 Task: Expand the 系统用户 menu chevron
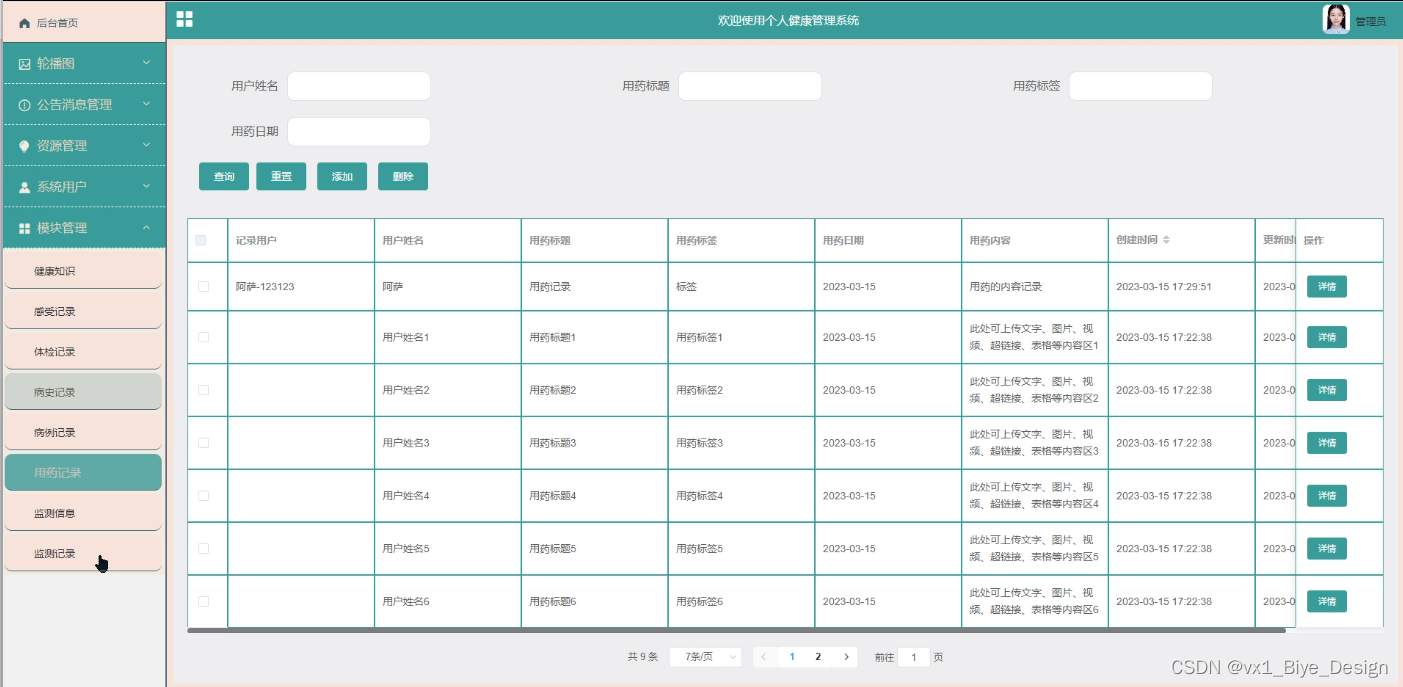(146, 185)
